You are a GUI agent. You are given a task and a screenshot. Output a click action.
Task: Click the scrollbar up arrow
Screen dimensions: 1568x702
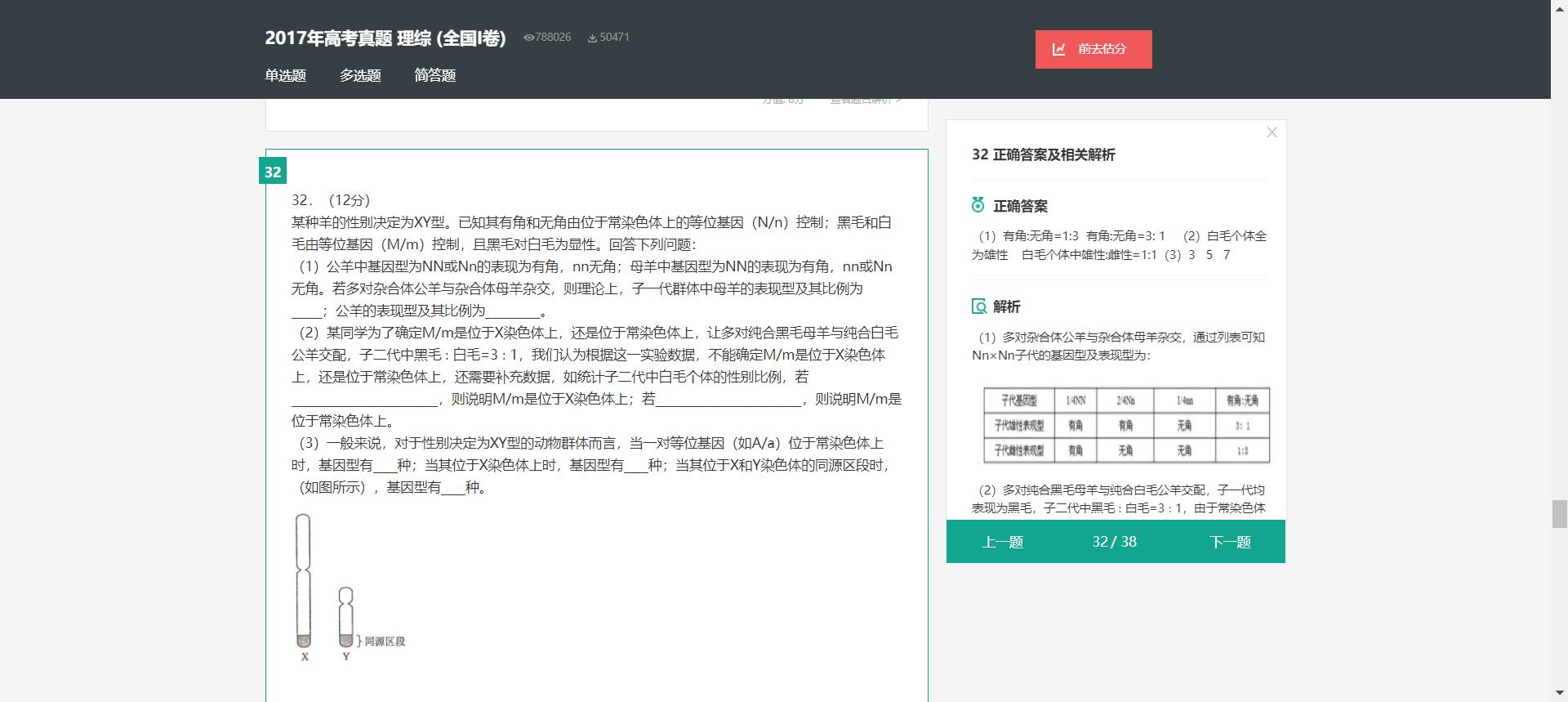tap(1559, 7)
